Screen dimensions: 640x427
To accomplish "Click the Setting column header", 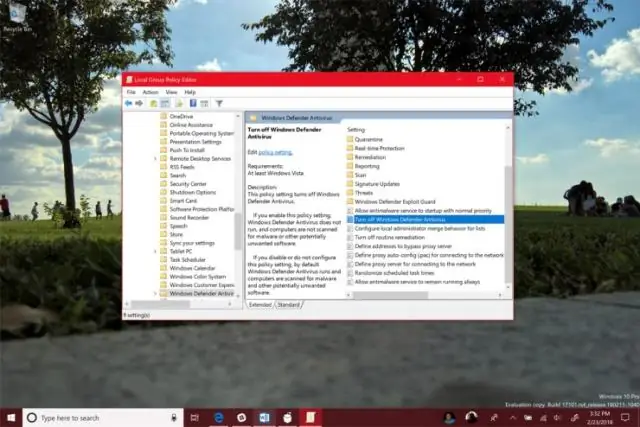I will tap(356, 129).
